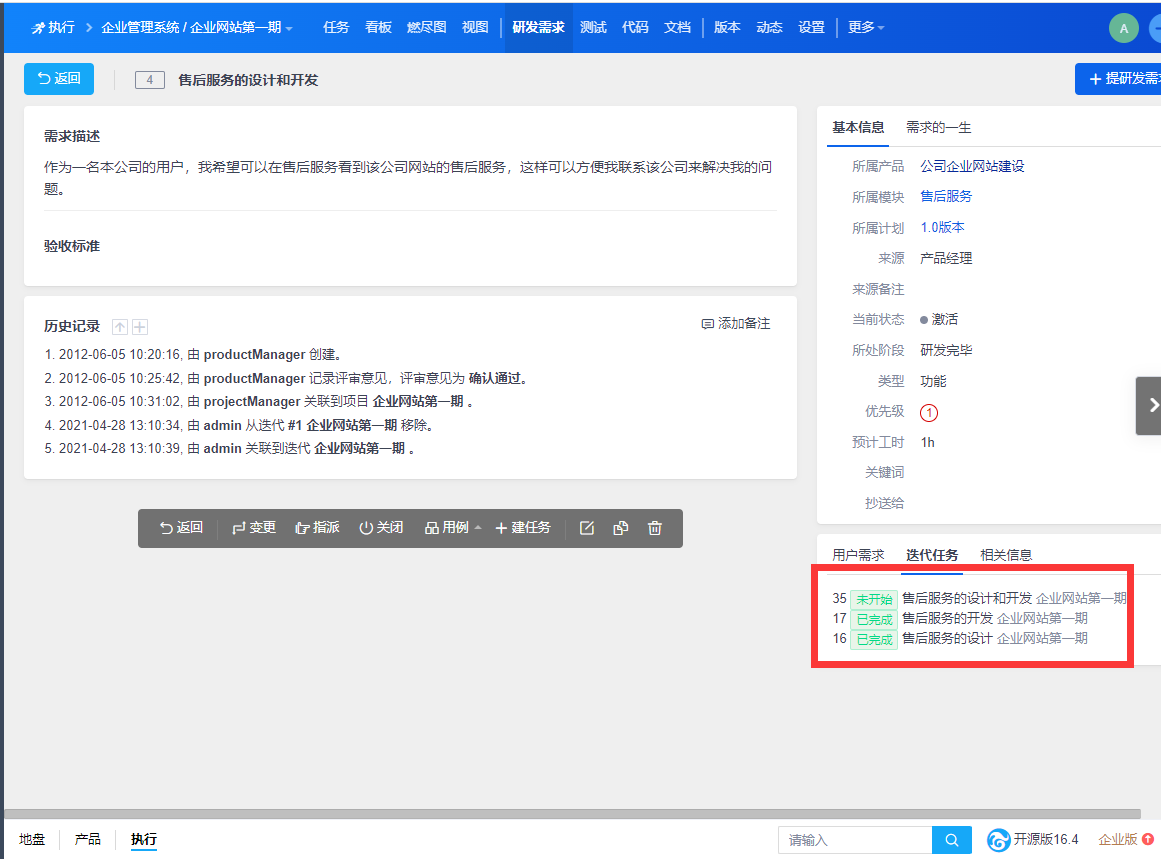Open the 动态 nav tab
The image size is (1161, 859).
[x=769, y=27]
